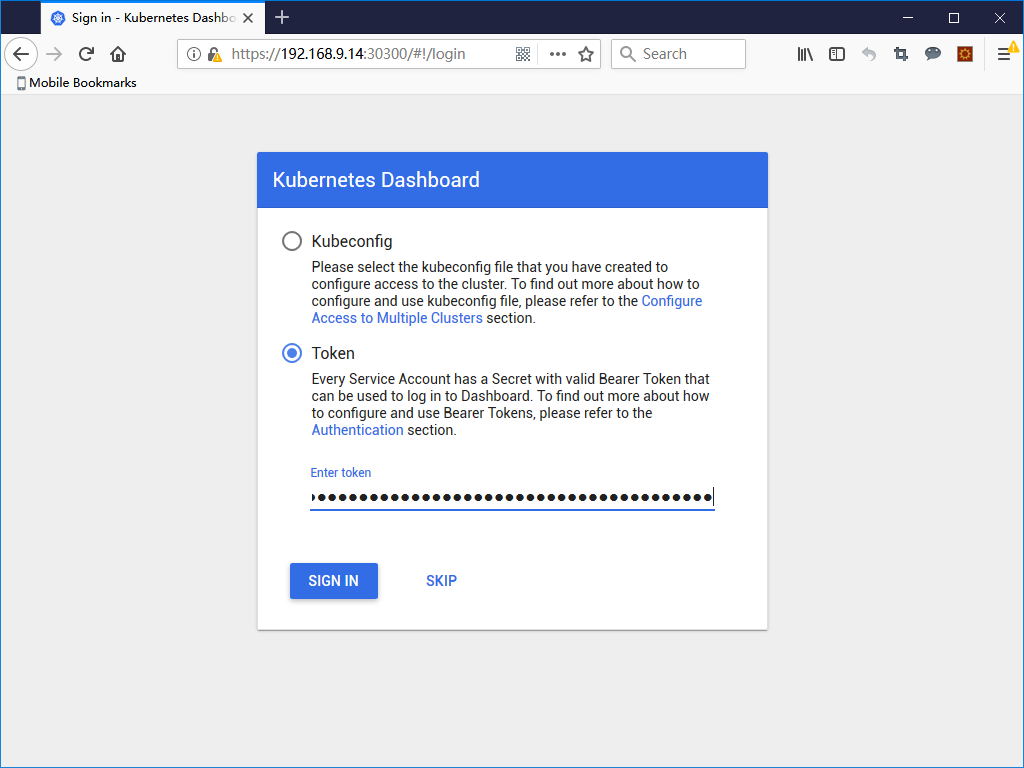Click the crop screenshot toolbar icon

coord(901,54)
